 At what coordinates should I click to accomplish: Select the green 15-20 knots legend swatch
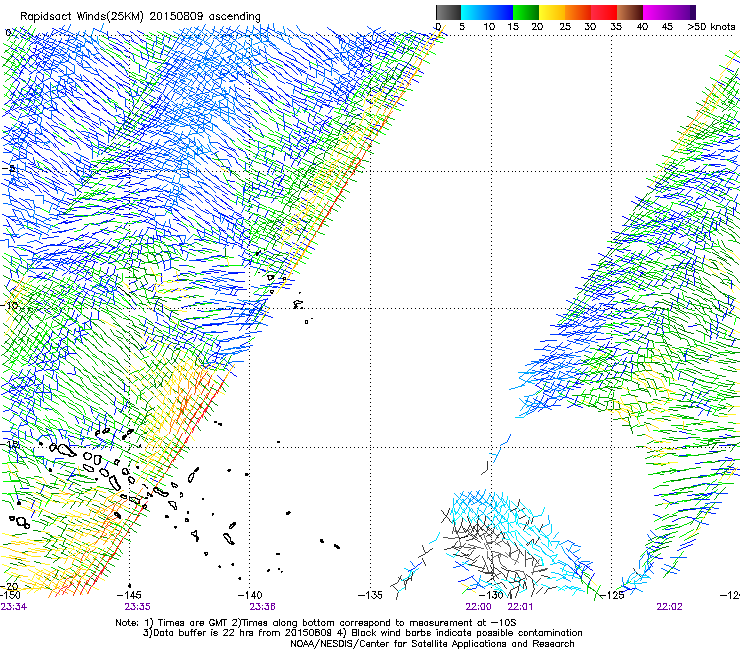526,12
